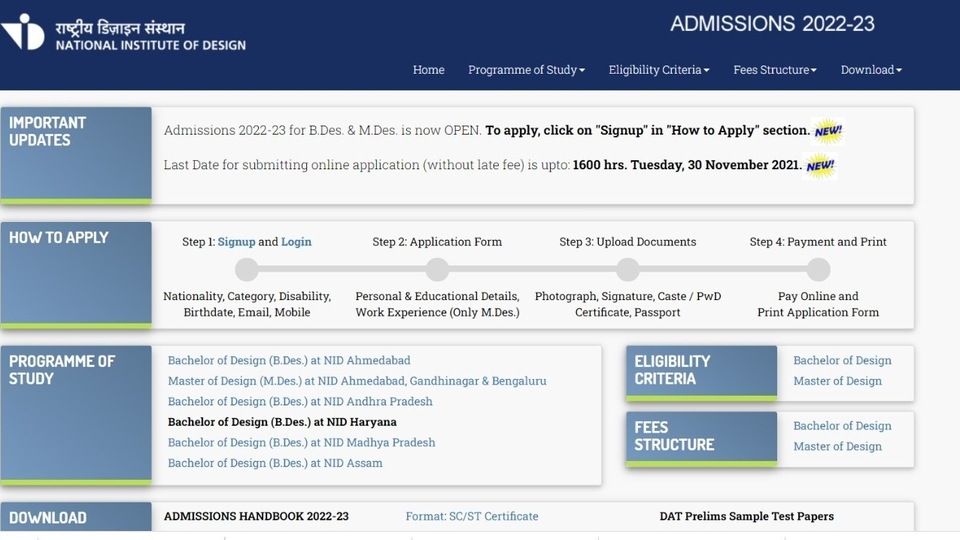Click 'Personal & Educational Details' text
This screenshot has height=540, width=960.
click(x=437, y=296)
